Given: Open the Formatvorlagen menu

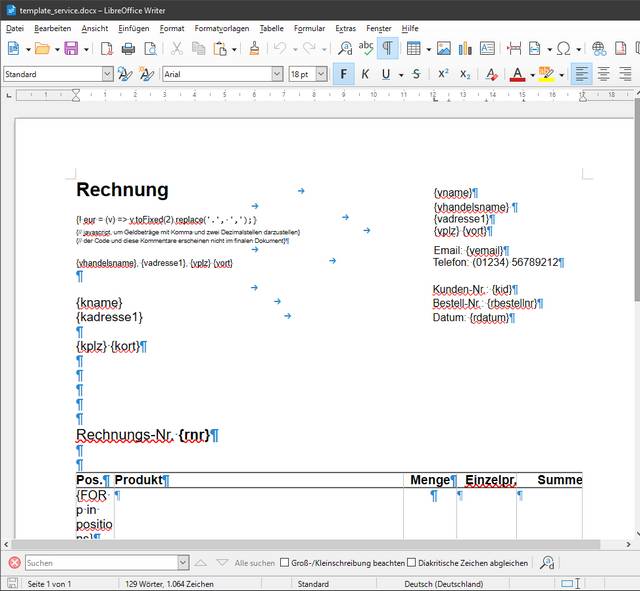Looking at the screenshot, I should tap(222, 28).
